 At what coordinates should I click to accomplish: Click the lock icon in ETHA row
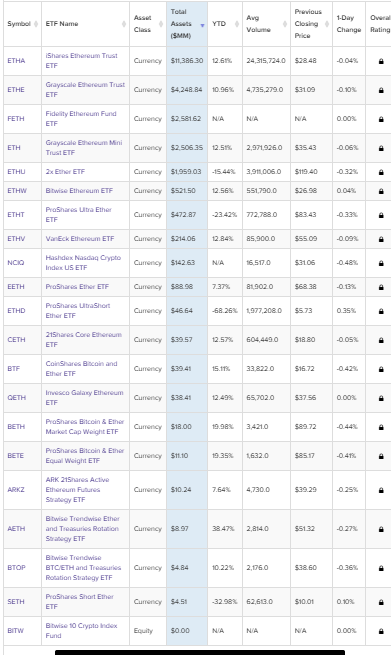point(381,61)
